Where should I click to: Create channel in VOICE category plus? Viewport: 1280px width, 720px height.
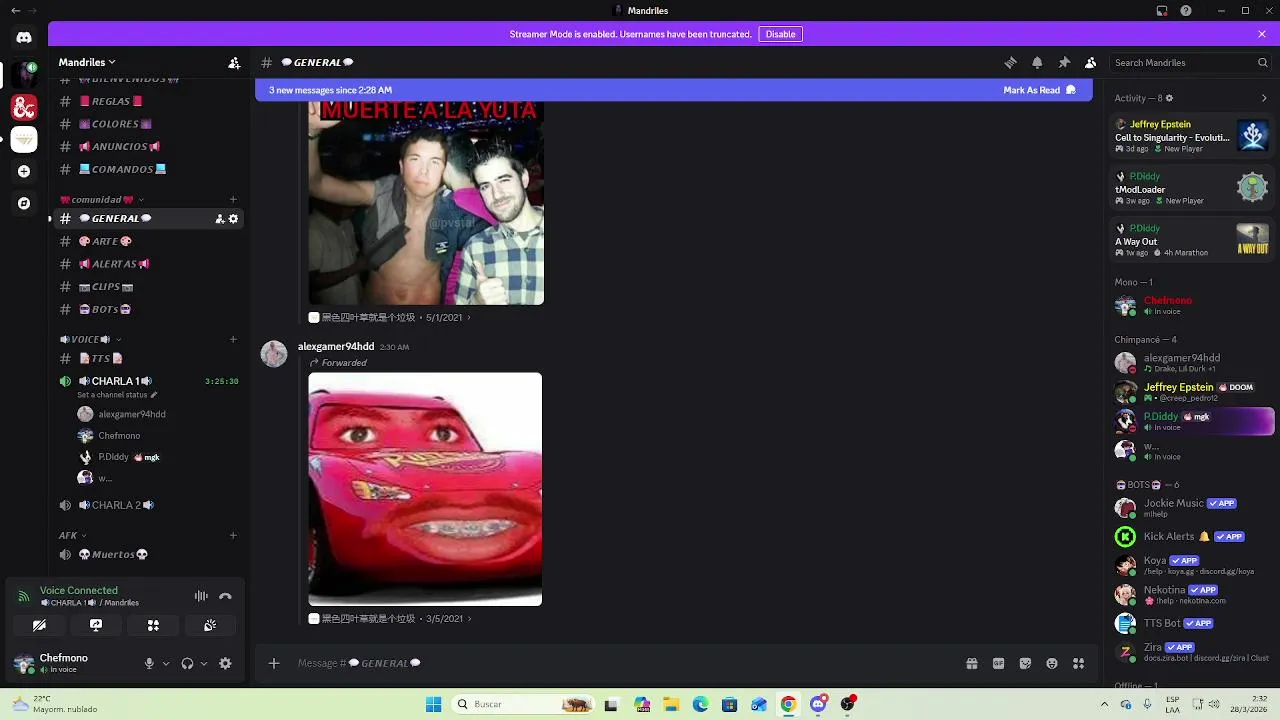point(233,339)
